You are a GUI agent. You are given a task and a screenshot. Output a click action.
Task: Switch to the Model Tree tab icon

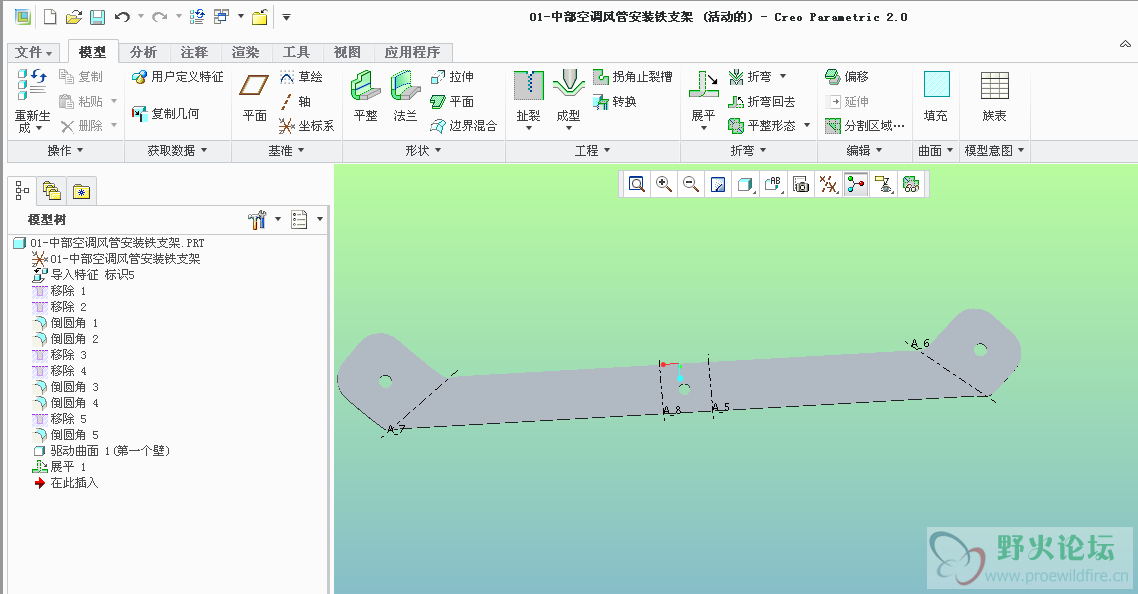tap(22, 192)
